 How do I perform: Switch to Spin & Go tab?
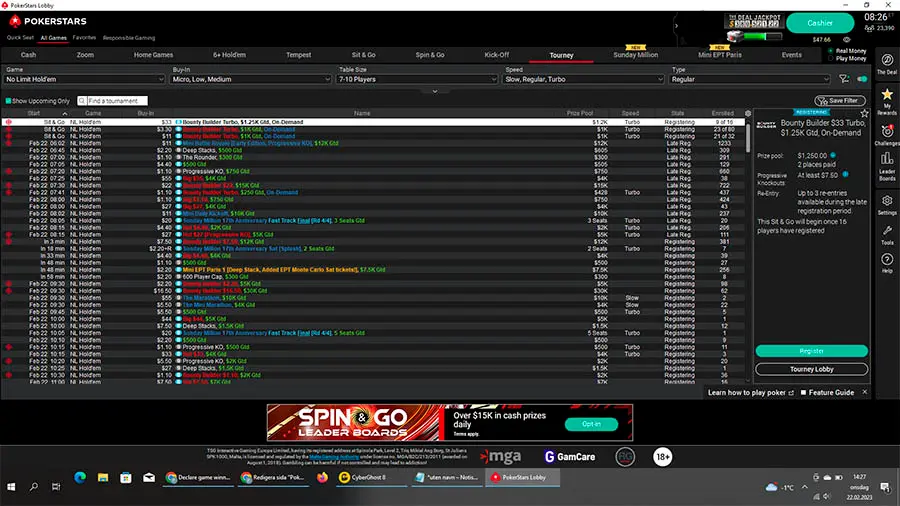tap(430, 55)
